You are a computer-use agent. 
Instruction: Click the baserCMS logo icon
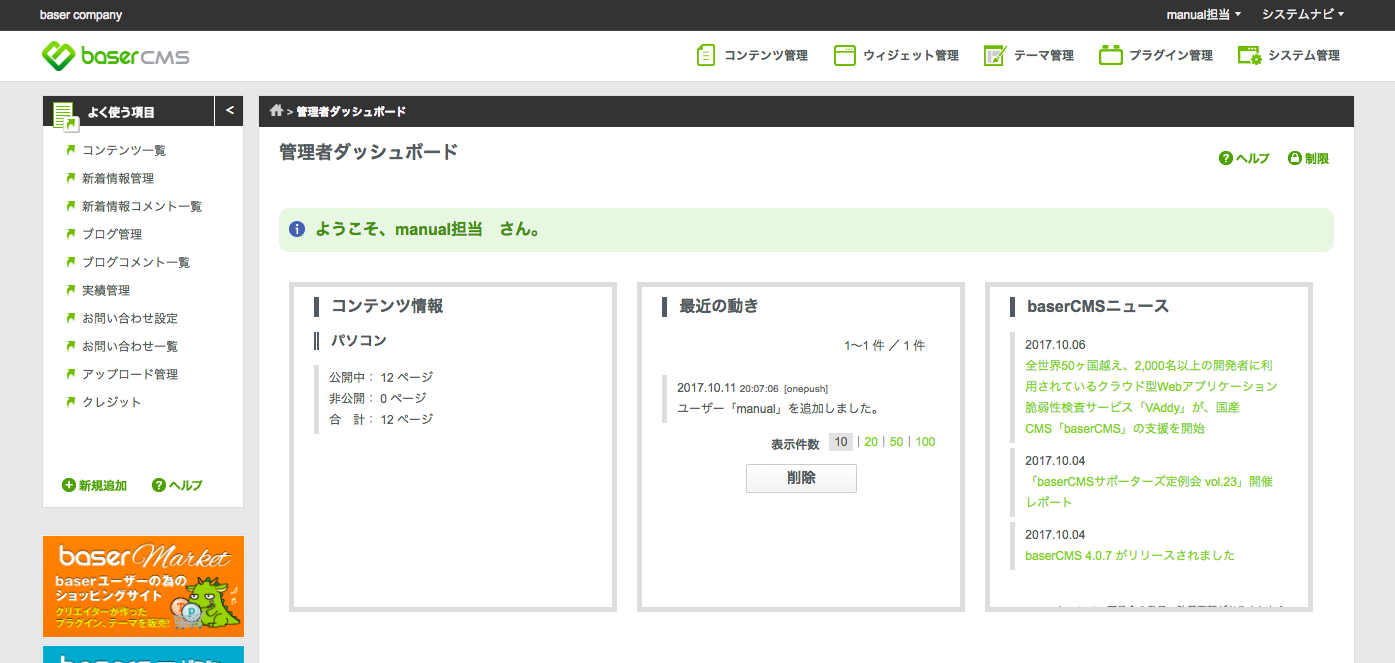58,56
